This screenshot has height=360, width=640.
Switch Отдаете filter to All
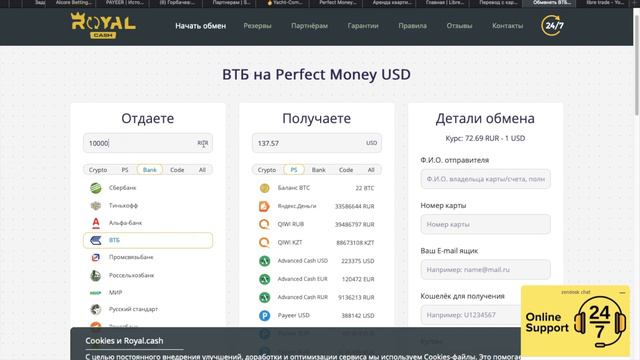[202, 170]
